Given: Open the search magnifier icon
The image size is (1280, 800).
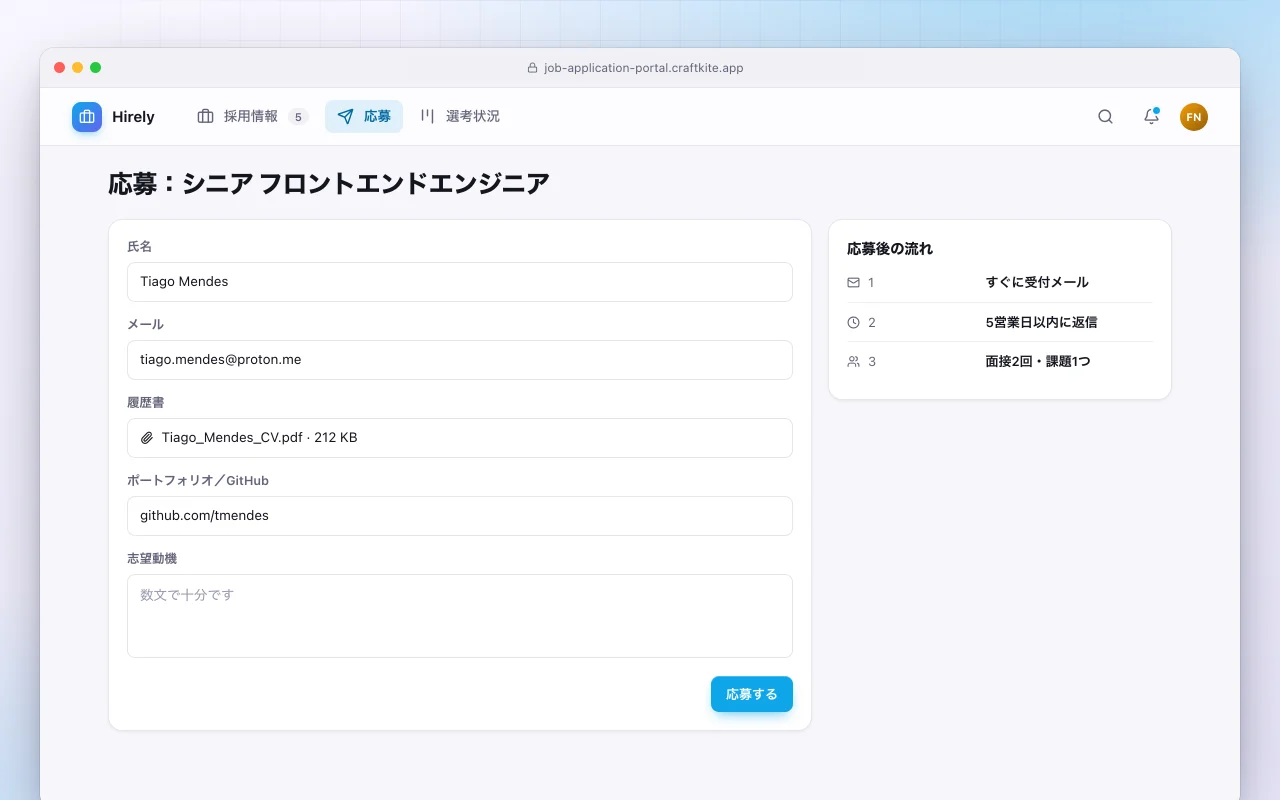Looking at the screenshot, I should [1105, 117].
